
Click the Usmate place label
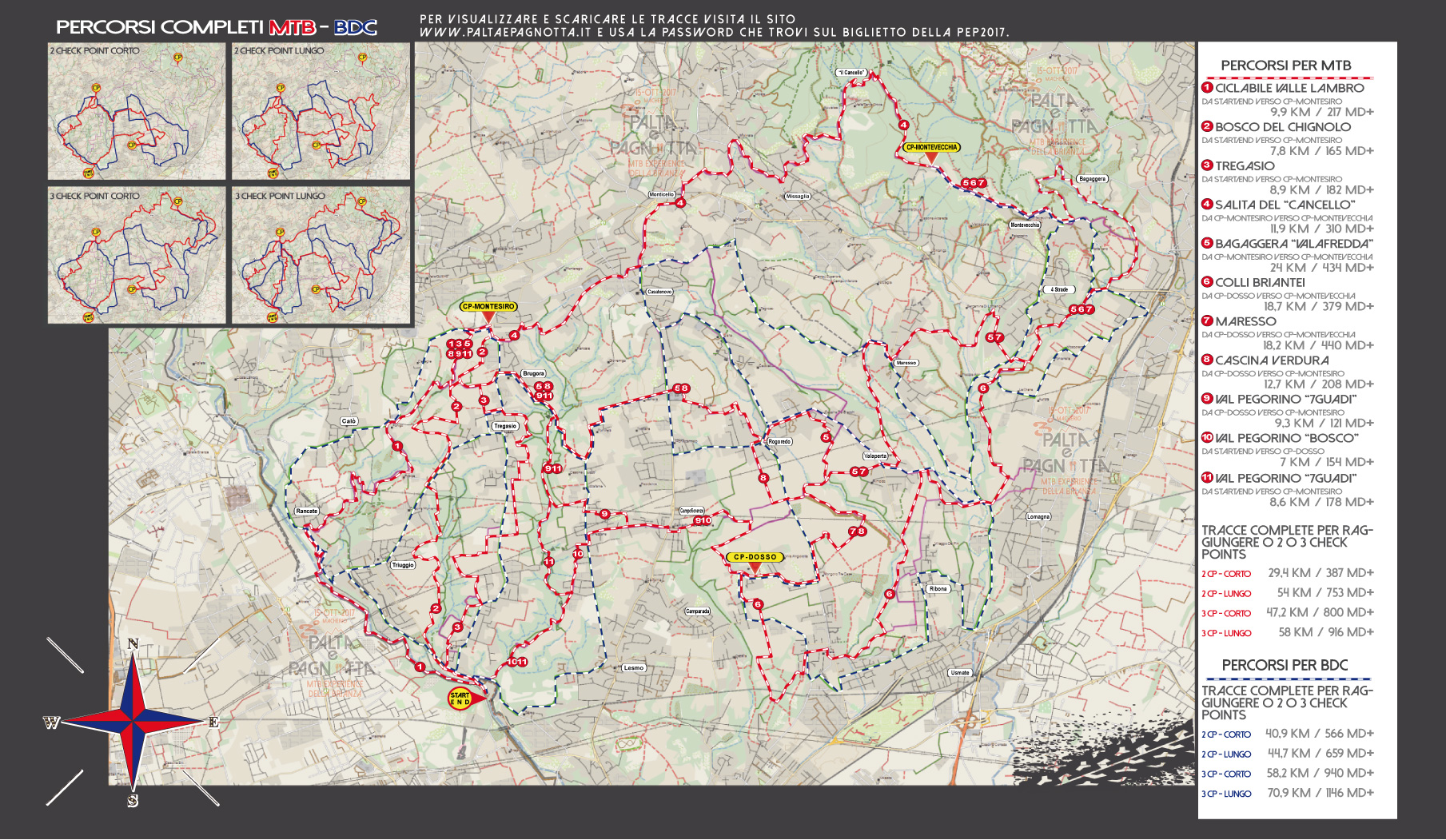point(960,673)
